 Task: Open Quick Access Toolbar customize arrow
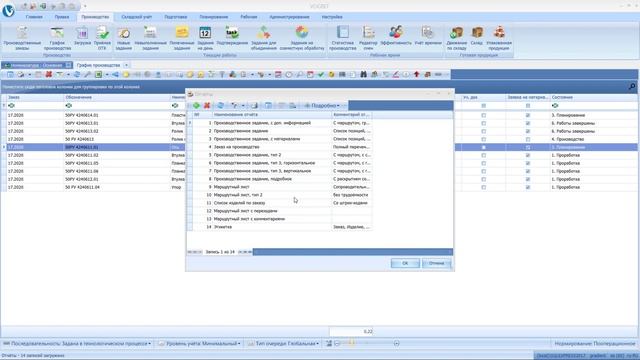85,6
